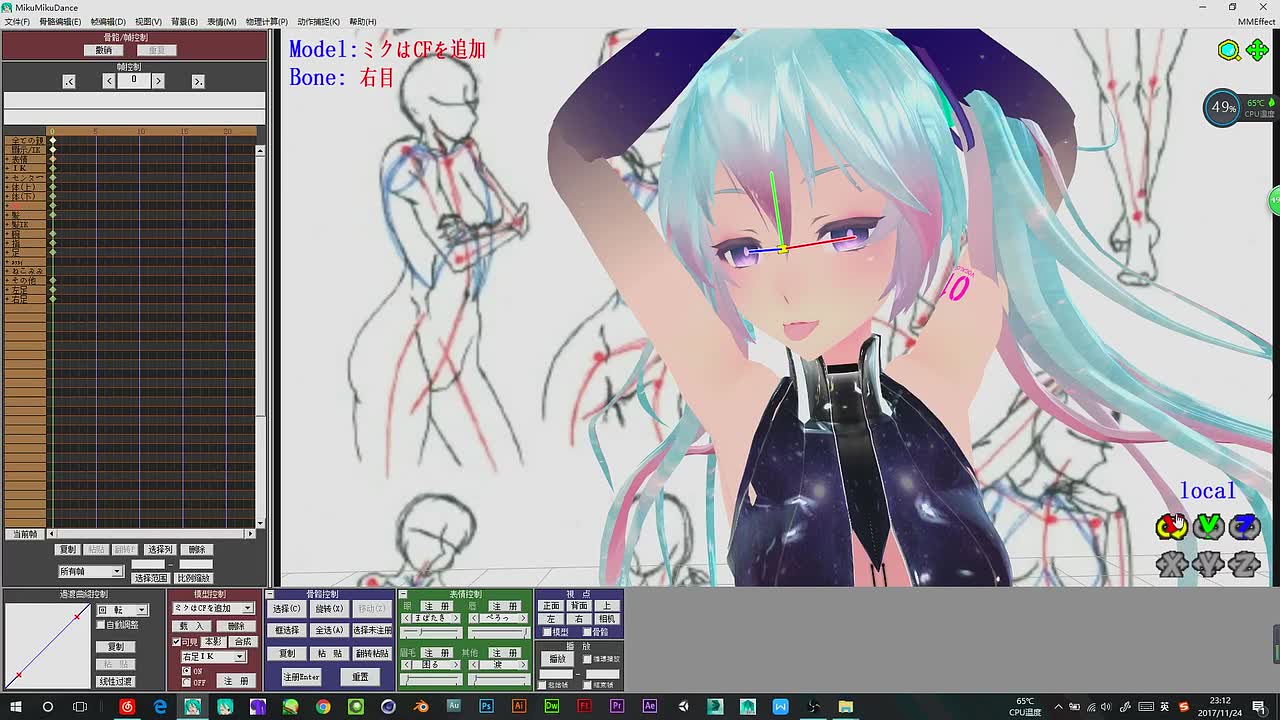
Task: Expand the 表情 timeline group
Action: click(7, 159)
